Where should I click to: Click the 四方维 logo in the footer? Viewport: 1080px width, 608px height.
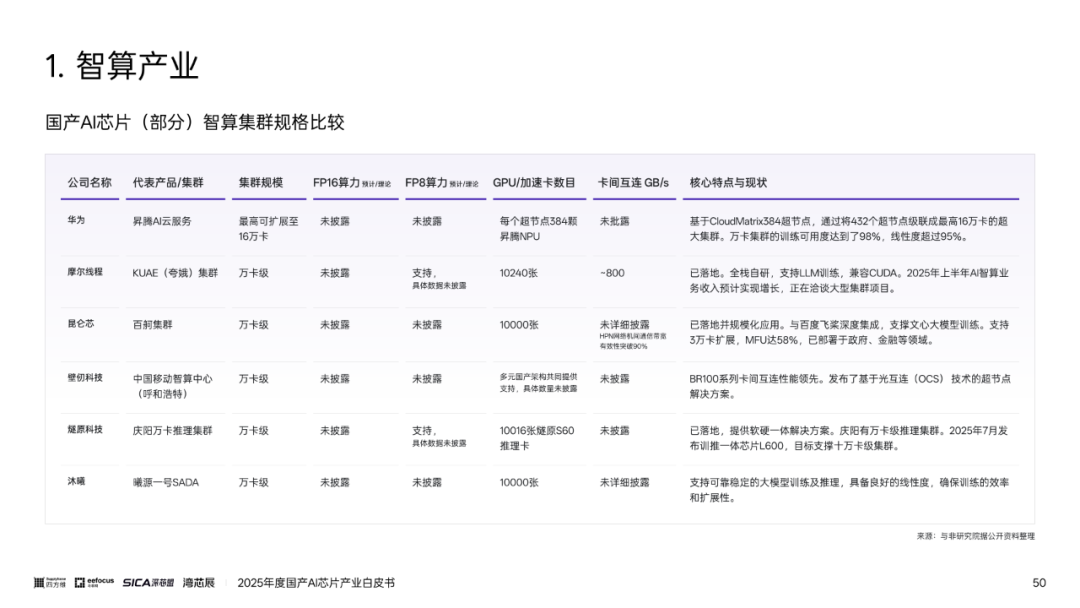tap(50, 583)
